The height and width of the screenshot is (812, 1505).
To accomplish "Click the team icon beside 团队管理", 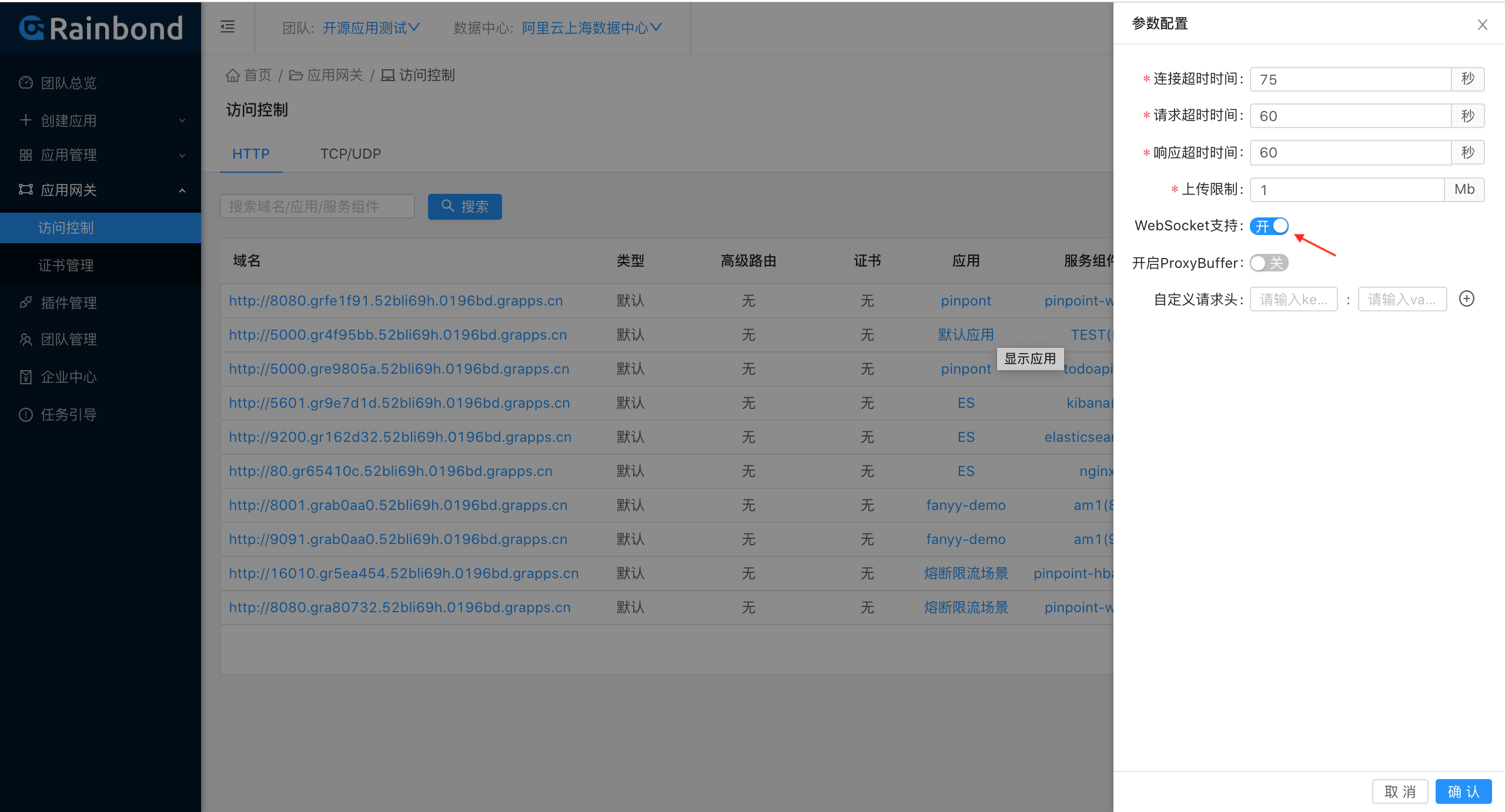I will pyautogui.click(x=26, y=339).
